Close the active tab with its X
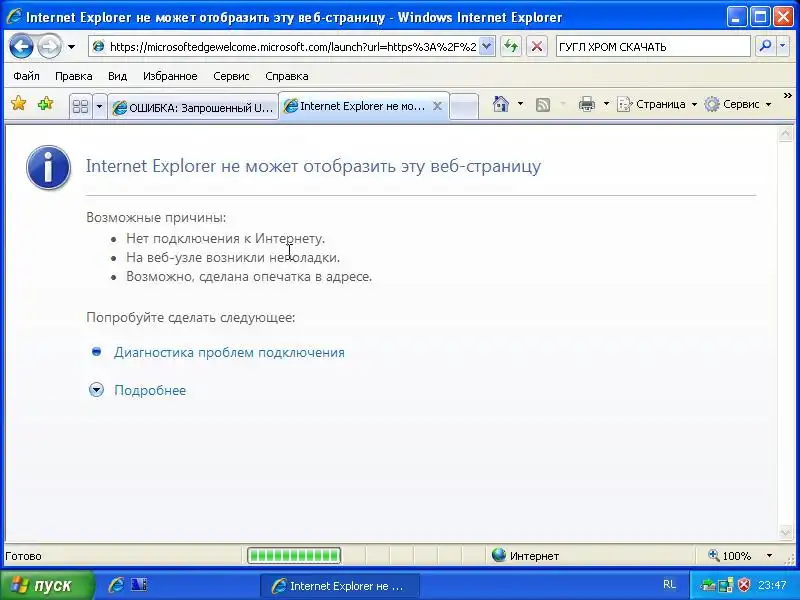The image size is (800, 600). click(437, 106)
